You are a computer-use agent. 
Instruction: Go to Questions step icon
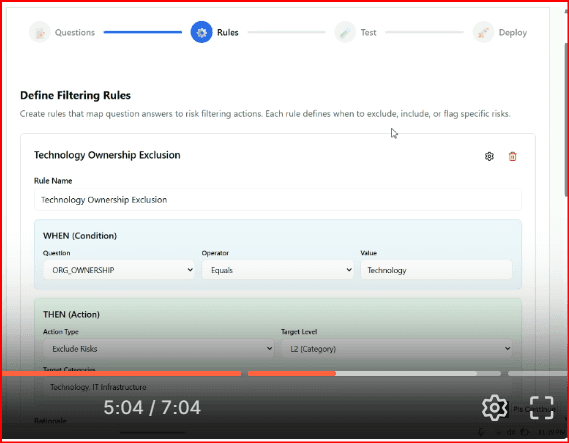pyautogui.click(x=40, y=32)
